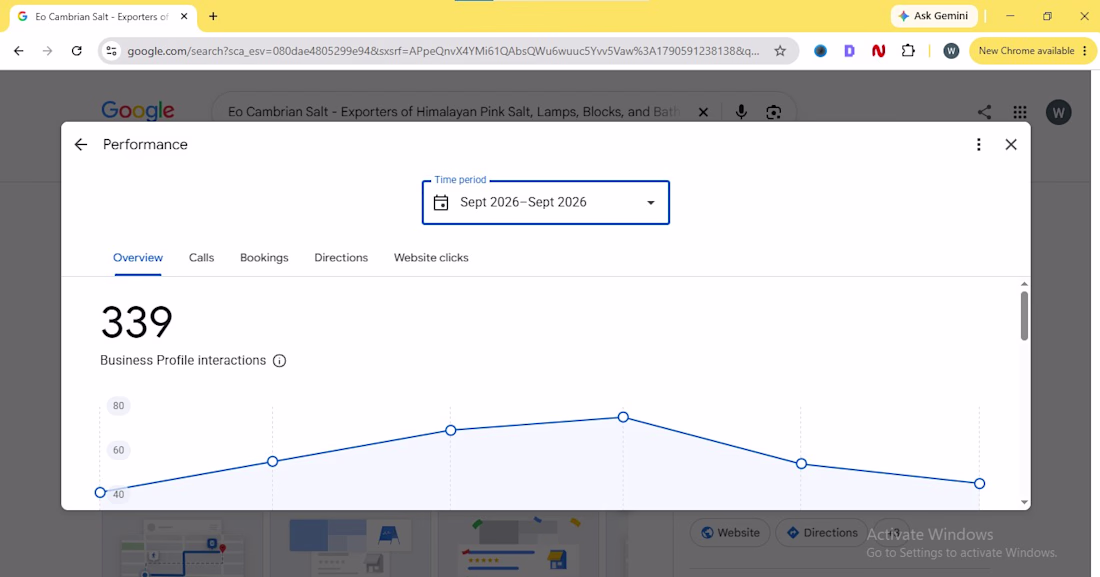This screenshot has width=1100, height=577.
Task: Start voice search with the microphone
Action: click(x=741, y=112)
